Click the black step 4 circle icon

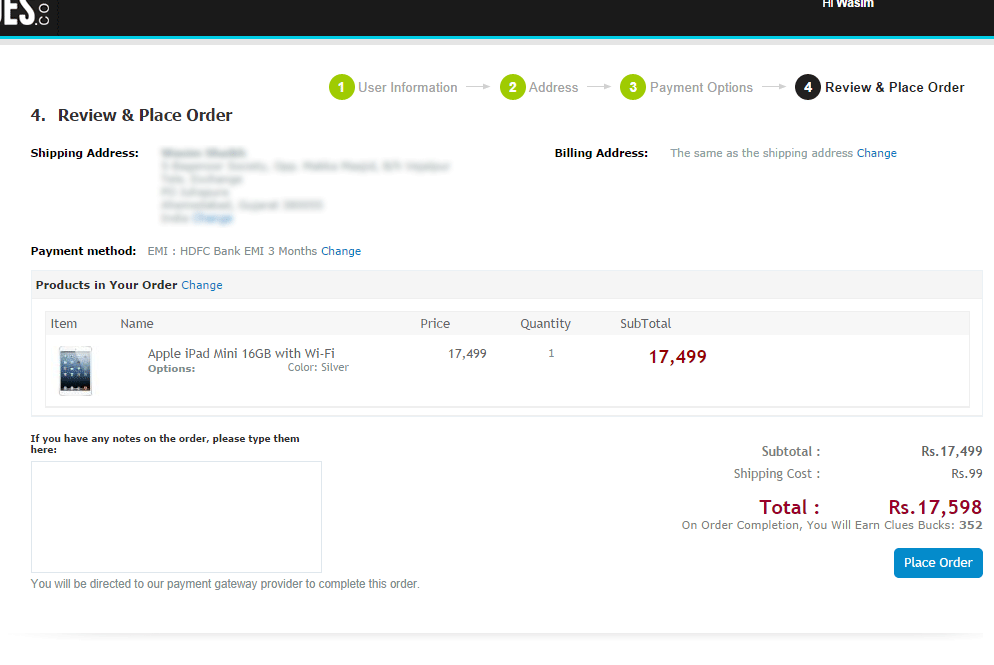click(x=808, y=87)
